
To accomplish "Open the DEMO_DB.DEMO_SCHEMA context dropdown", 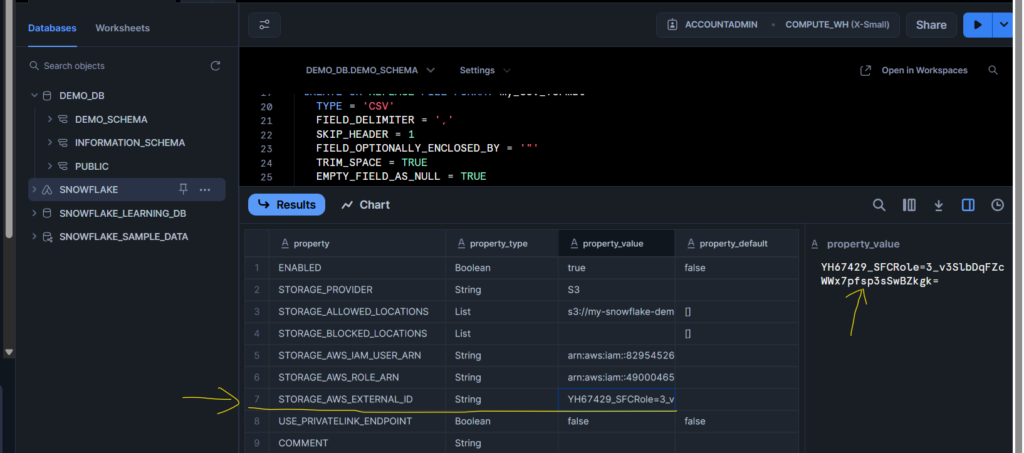I will point(370,70).
